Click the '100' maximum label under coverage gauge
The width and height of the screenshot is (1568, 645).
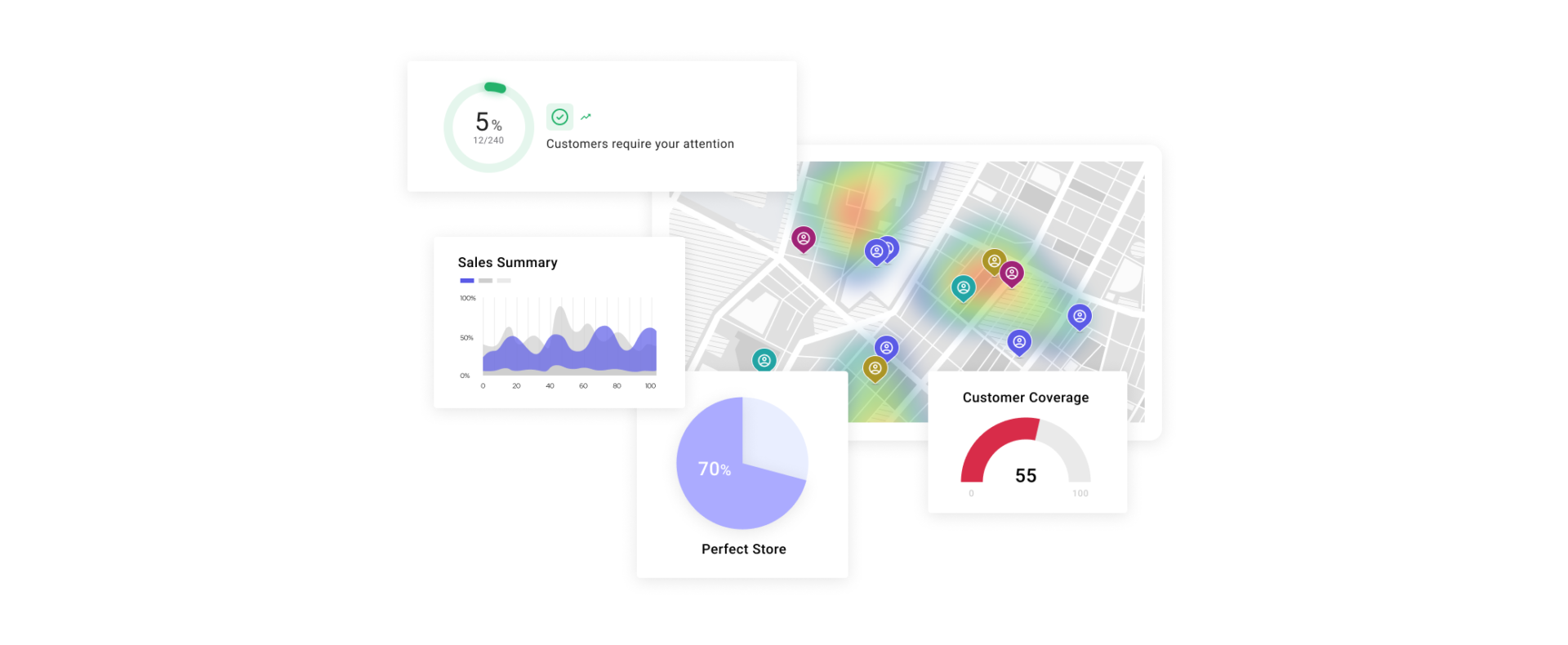pyautogui.click(x=1080, y=493)
